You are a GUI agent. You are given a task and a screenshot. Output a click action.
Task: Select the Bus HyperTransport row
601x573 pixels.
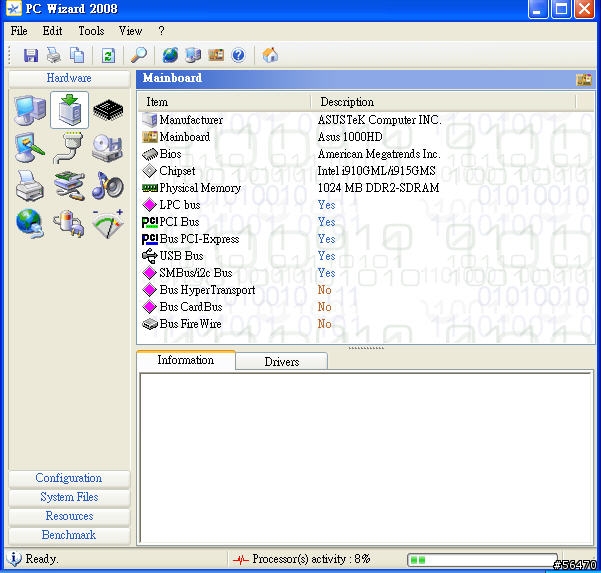coord(366,290)
